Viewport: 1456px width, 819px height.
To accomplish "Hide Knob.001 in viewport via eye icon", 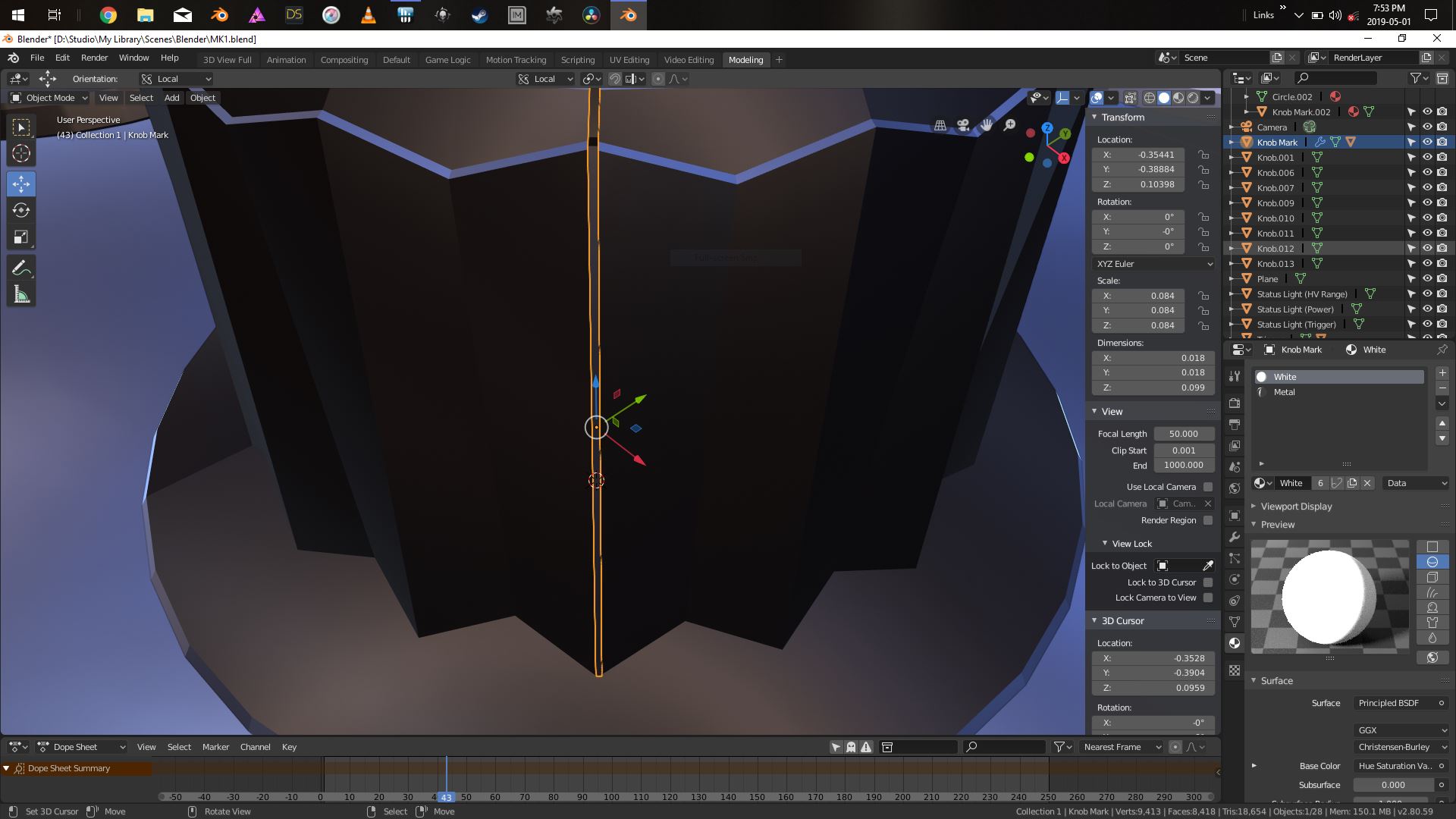I will point(1427,157).
